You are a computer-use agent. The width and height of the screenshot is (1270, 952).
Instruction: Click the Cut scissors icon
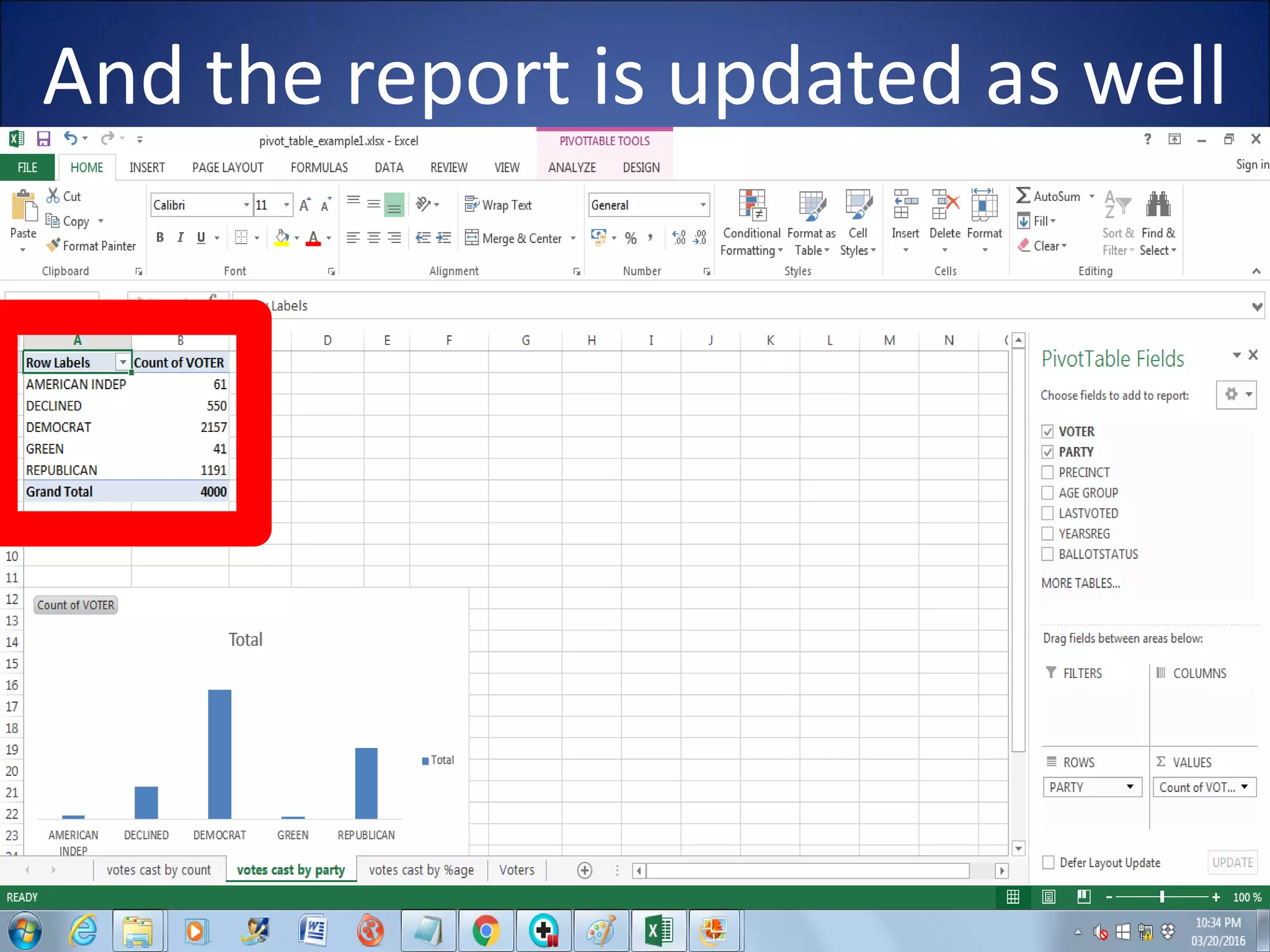[53, 196]
